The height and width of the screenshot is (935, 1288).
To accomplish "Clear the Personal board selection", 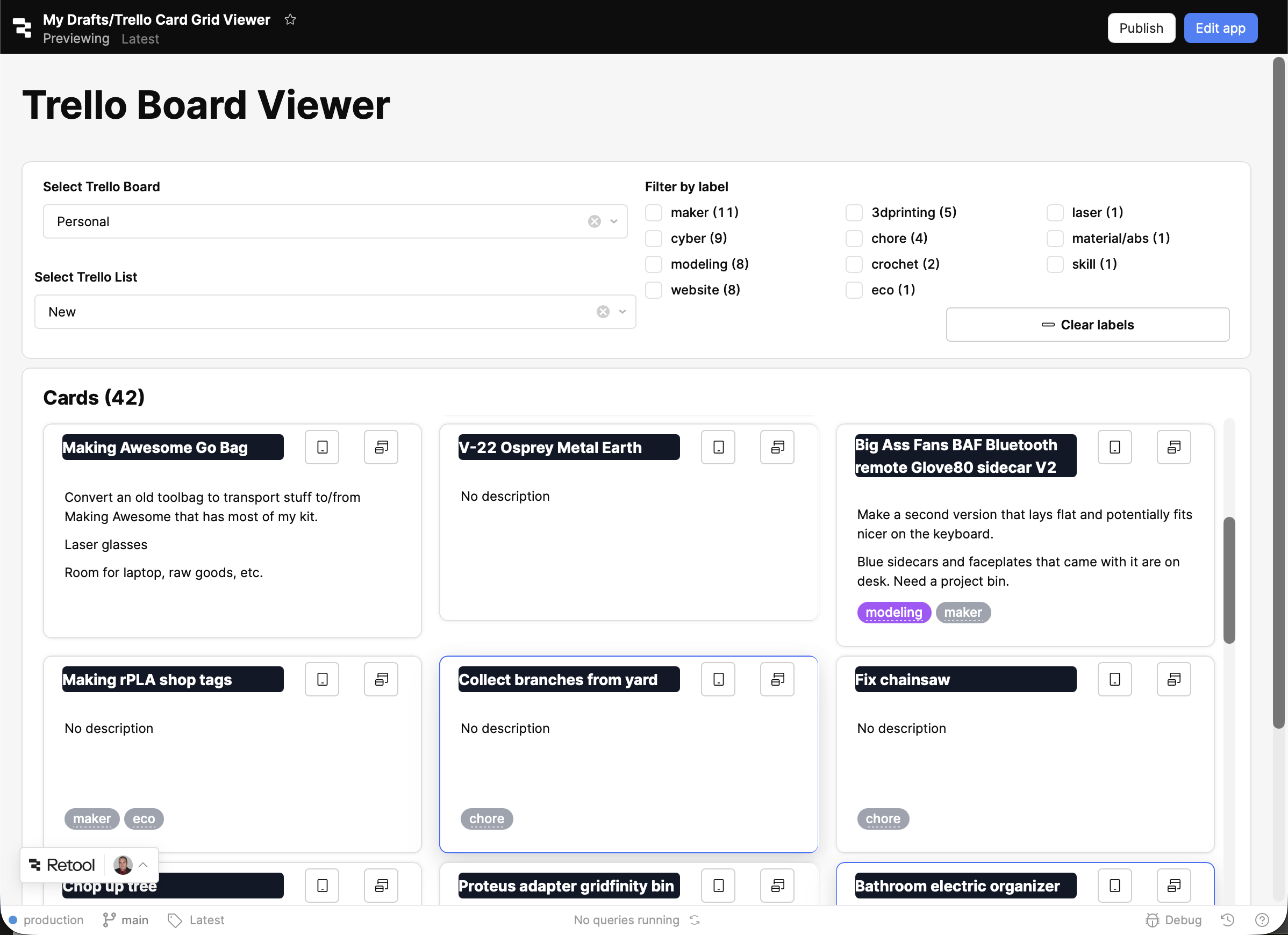I will tap(594, 221).
